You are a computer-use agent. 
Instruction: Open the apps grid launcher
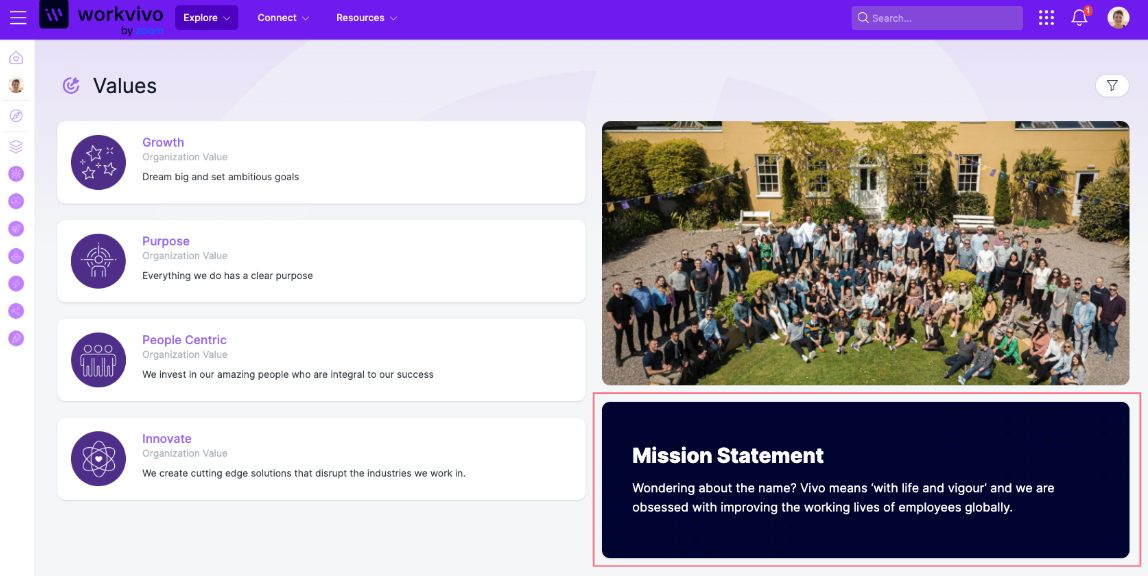(x=1046, y=18)
